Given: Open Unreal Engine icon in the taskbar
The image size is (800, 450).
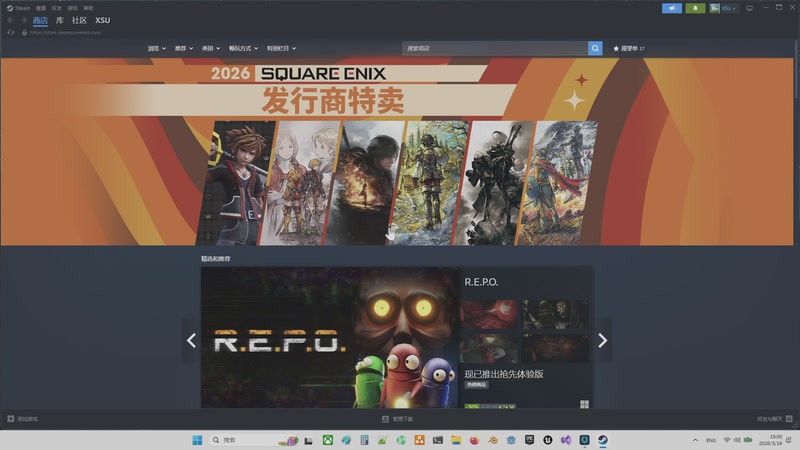Looking at the screenshot, I should pos(548,440).
